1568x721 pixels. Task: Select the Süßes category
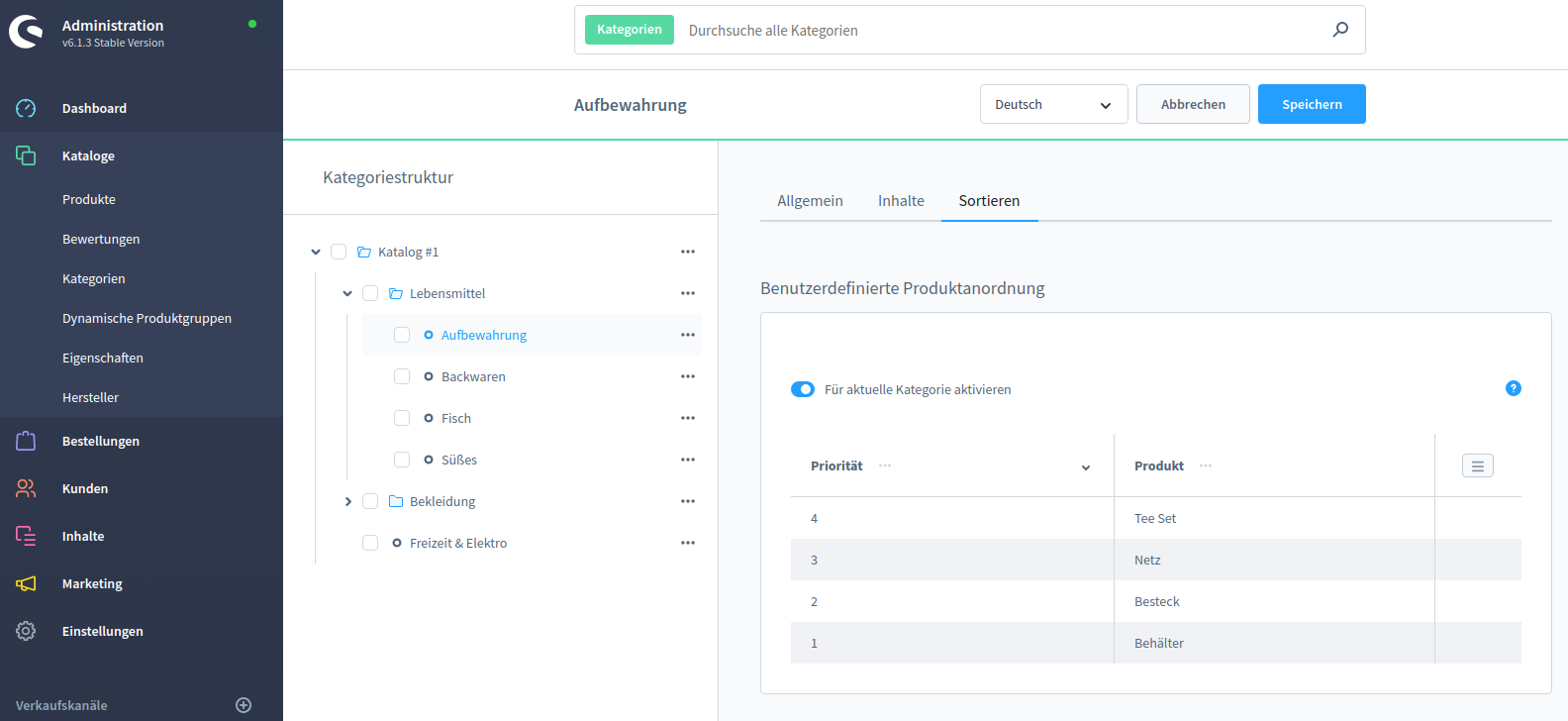pyautogui.click(x=459, y=460)
